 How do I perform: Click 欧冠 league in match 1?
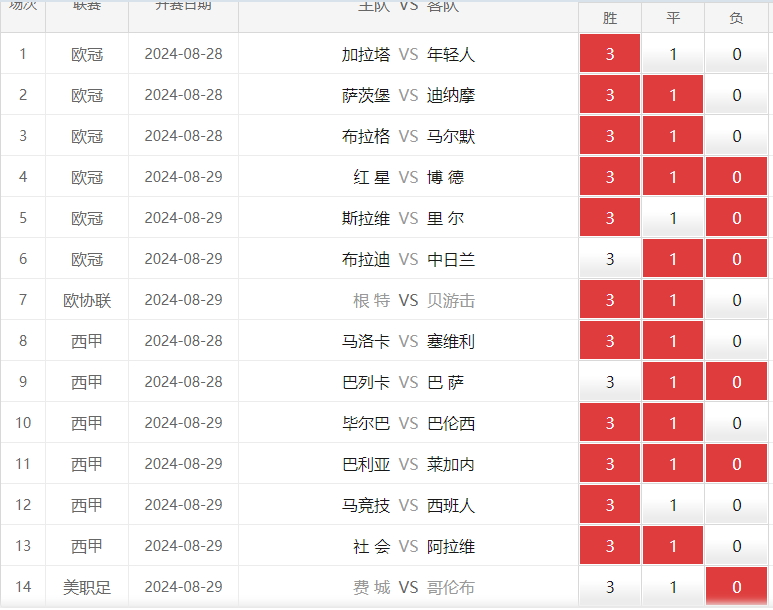pyautogui.click(x=87, y=54)
